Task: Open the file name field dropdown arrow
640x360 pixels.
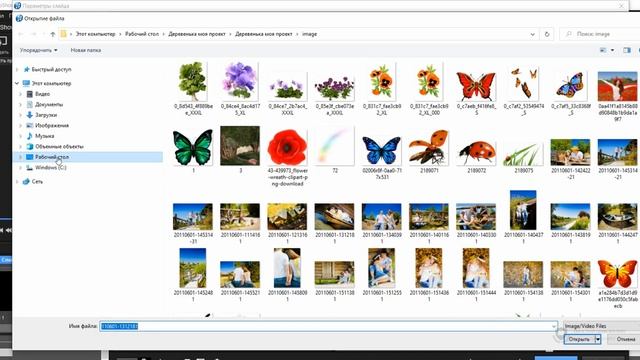Action: tap(553, 326)
